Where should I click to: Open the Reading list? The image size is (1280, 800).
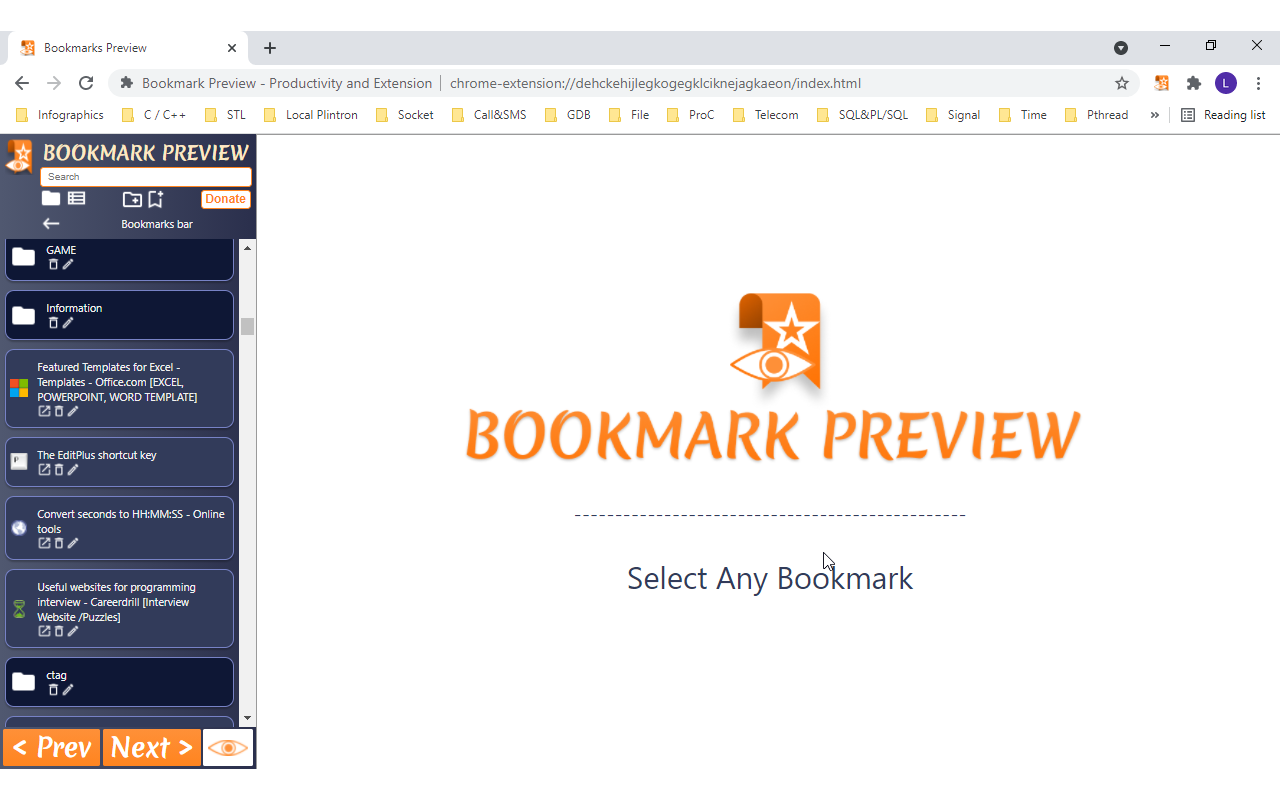pos(1232,114)
